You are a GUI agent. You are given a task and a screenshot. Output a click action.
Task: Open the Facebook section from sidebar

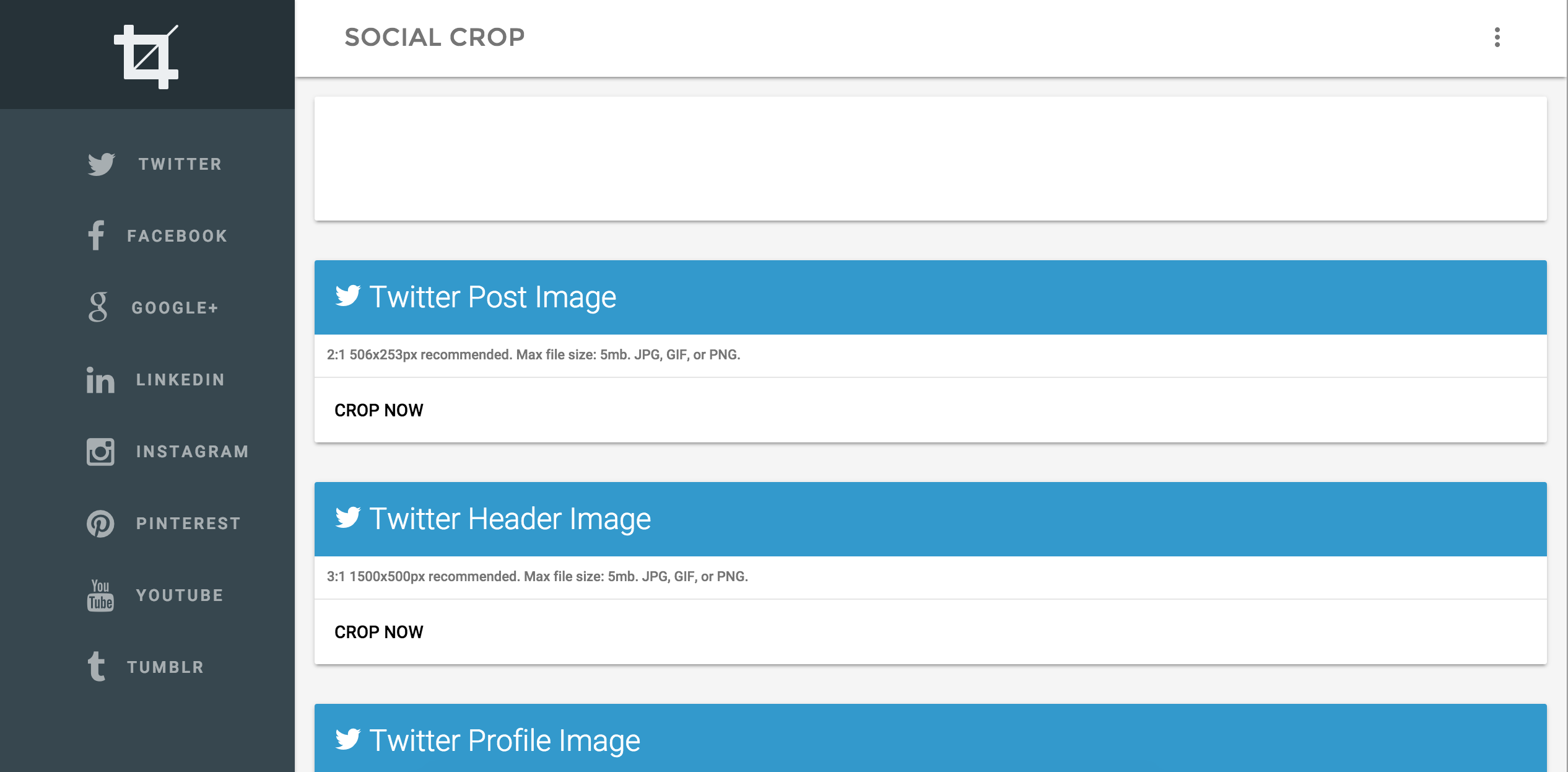(x=176, y=236)
